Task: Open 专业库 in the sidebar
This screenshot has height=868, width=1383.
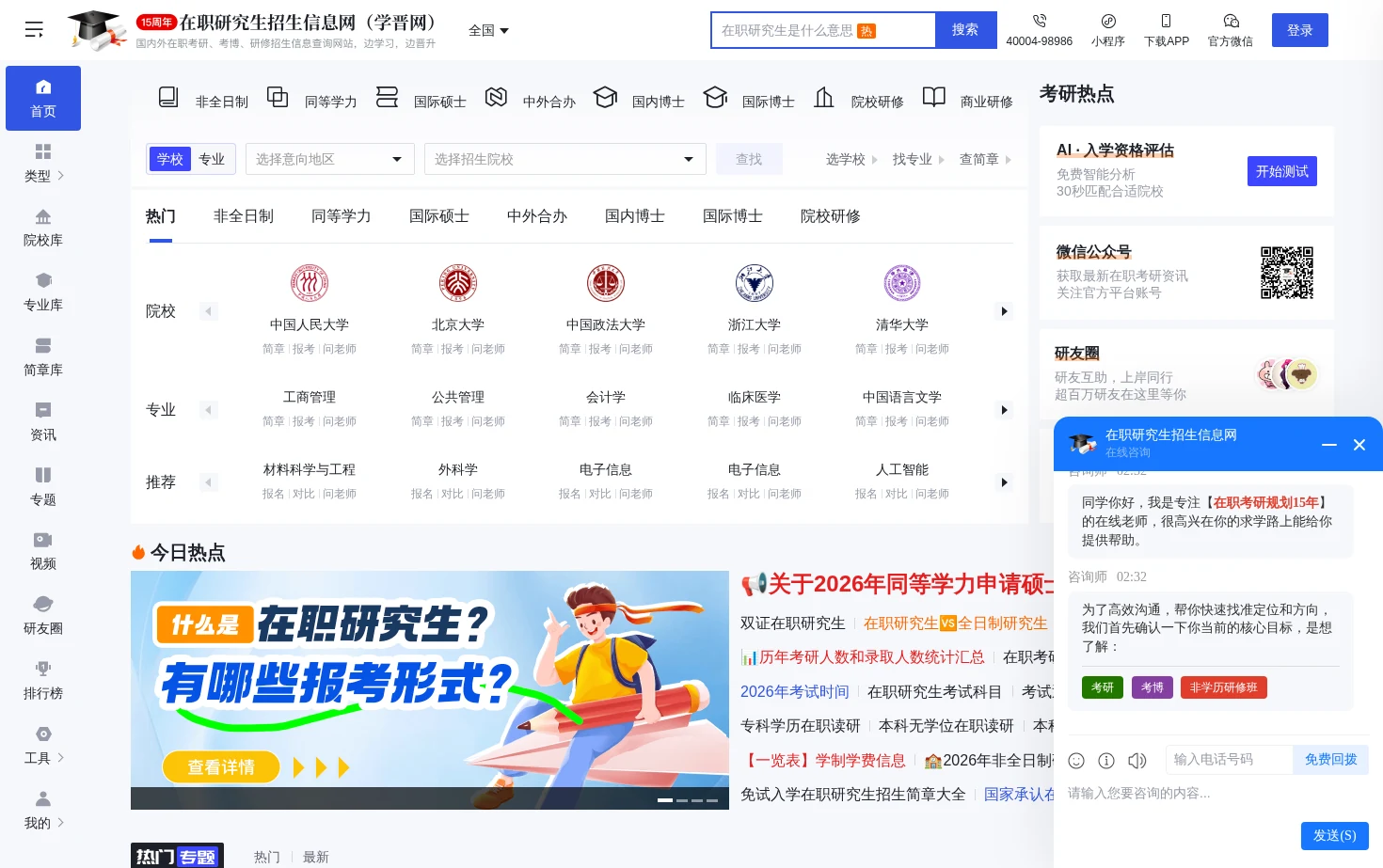Action: click(43, 293)
